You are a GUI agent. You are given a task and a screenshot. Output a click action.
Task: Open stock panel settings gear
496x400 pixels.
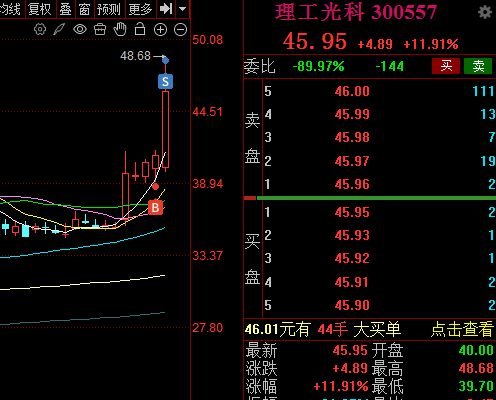pos(485,13)
